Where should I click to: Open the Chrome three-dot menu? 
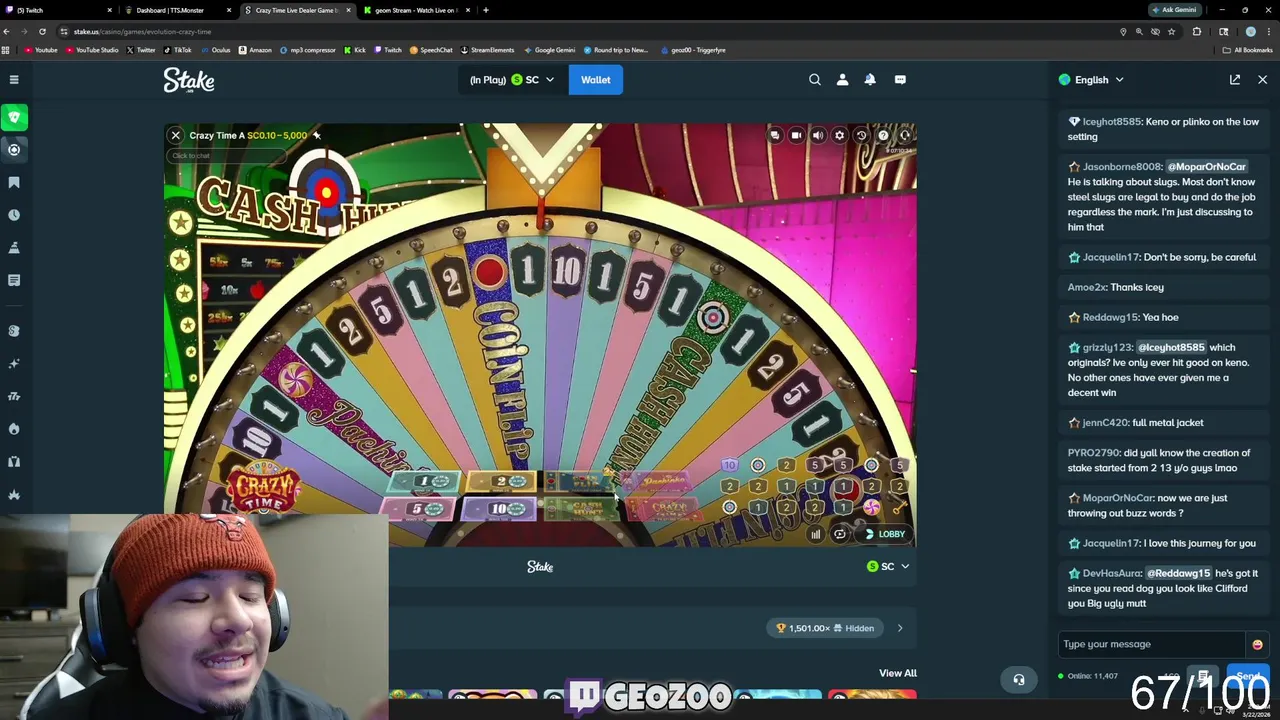pyautogui.click(x=1269, y=31)
